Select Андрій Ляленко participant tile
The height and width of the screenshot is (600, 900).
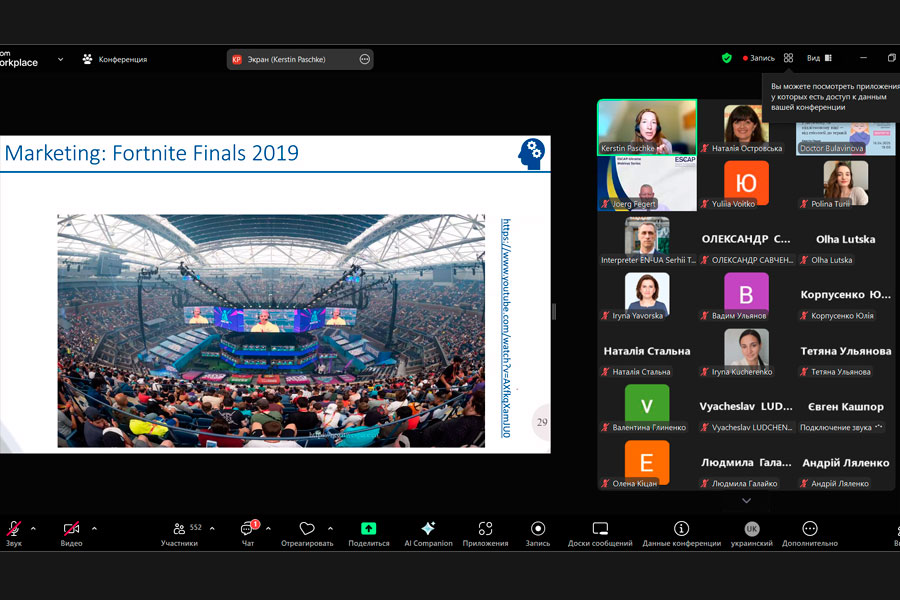845,463
